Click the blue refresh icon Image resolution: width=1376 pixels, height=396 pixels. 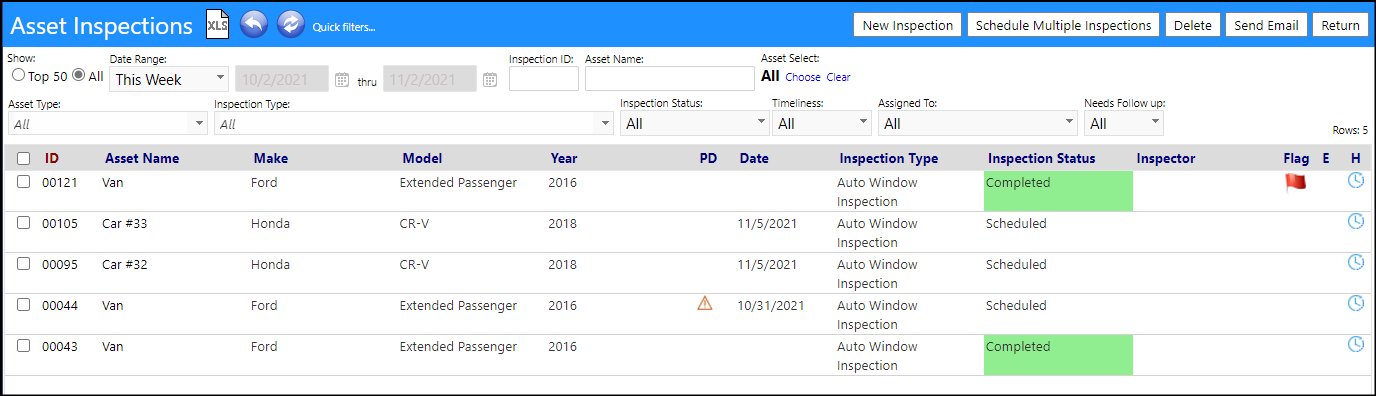[290, 25]
